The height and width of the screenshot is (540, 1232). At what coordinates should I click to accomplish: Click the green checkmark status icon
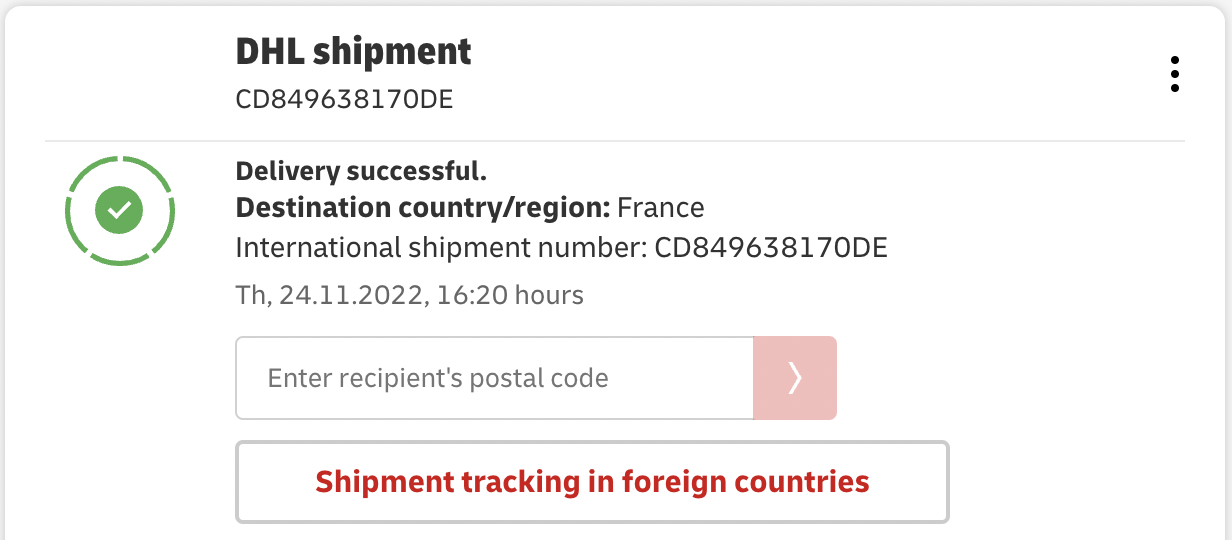coord(120,210)
